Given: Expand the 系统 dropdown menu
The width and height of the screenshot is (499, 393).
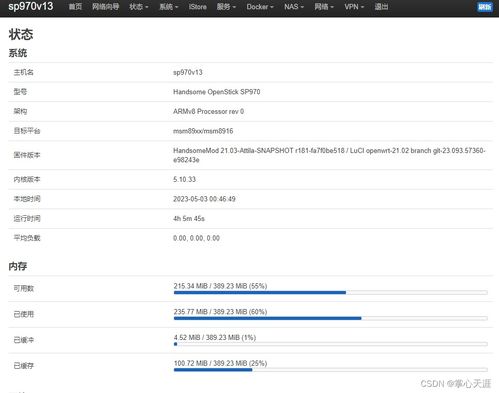Looking at the screenshot, I should [x=169, y=7].
